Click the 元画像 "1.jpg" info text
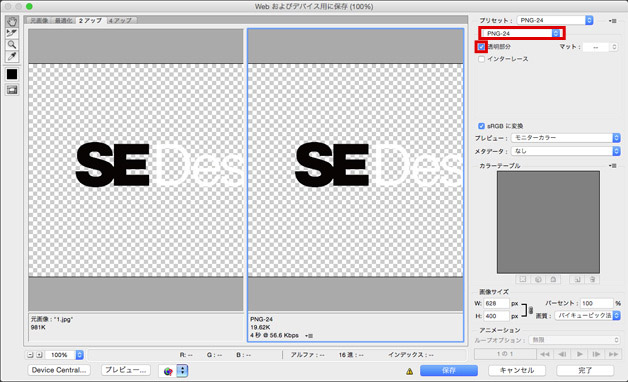This screenshot has height=382, width=628. (52, 319)
